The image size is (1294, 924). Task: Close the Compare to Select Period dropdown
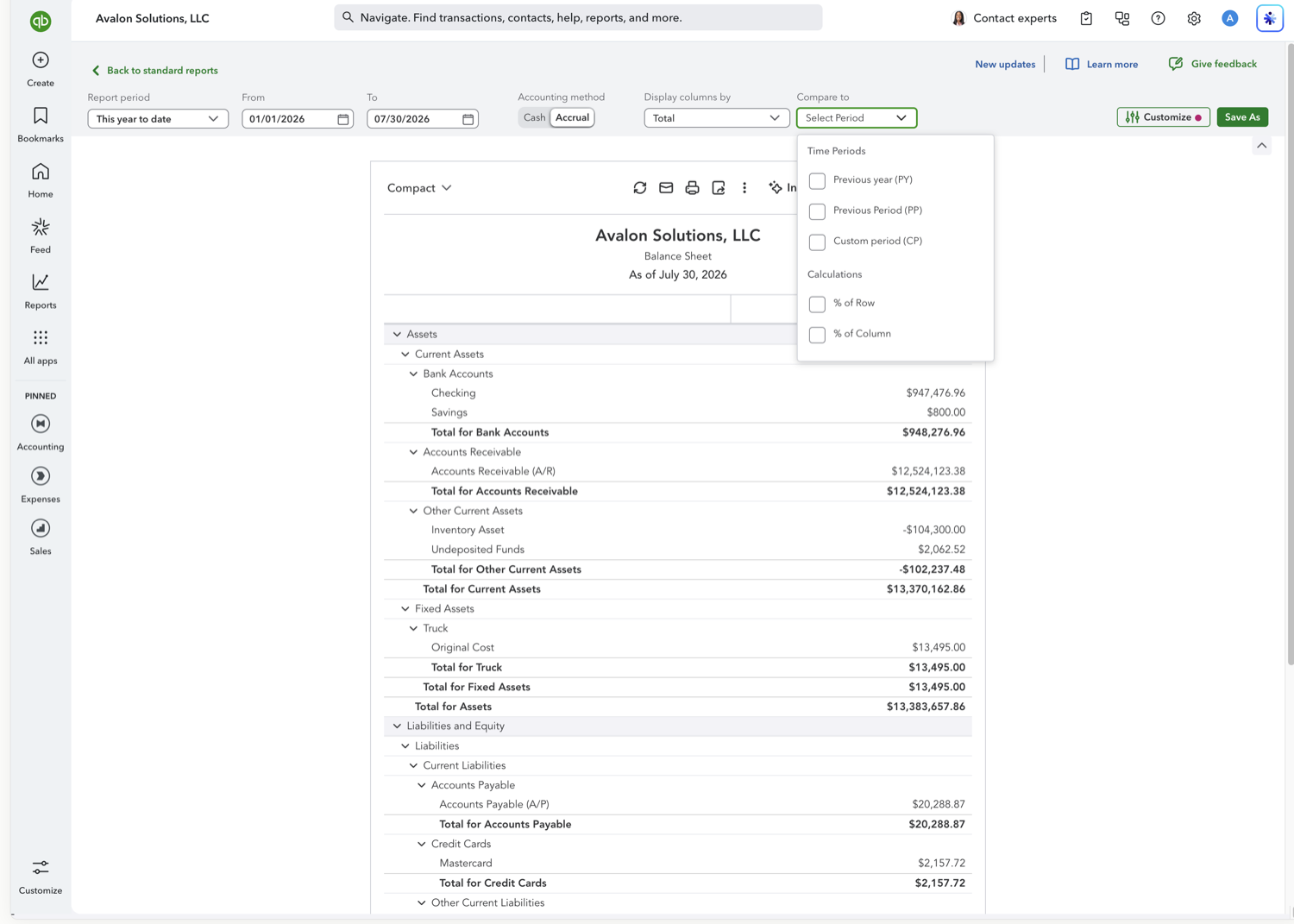[x=857, y=118]
